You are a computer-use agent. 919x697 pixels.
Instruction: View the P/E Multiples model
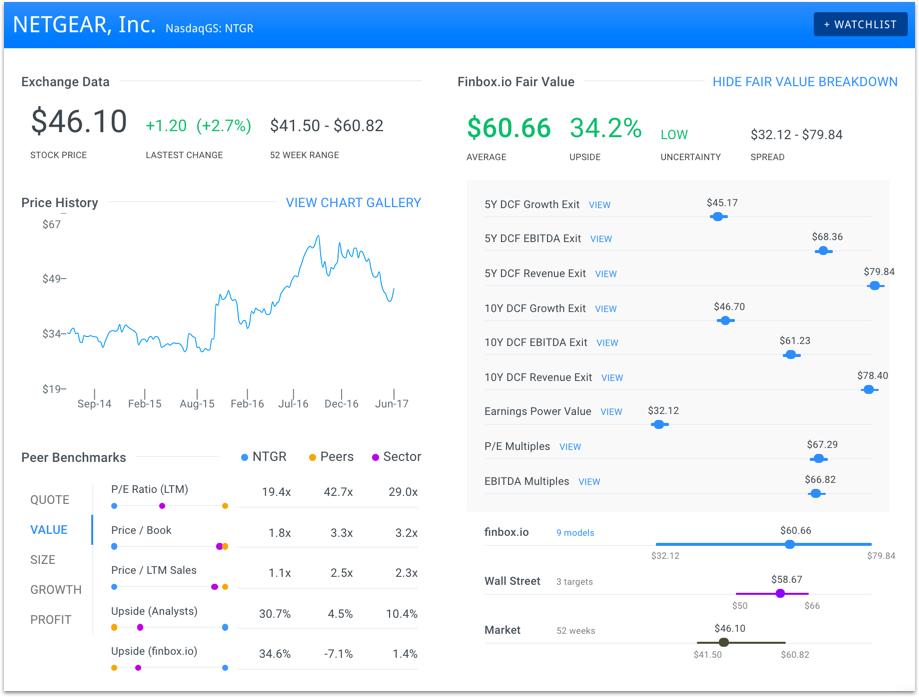[570, 447]
